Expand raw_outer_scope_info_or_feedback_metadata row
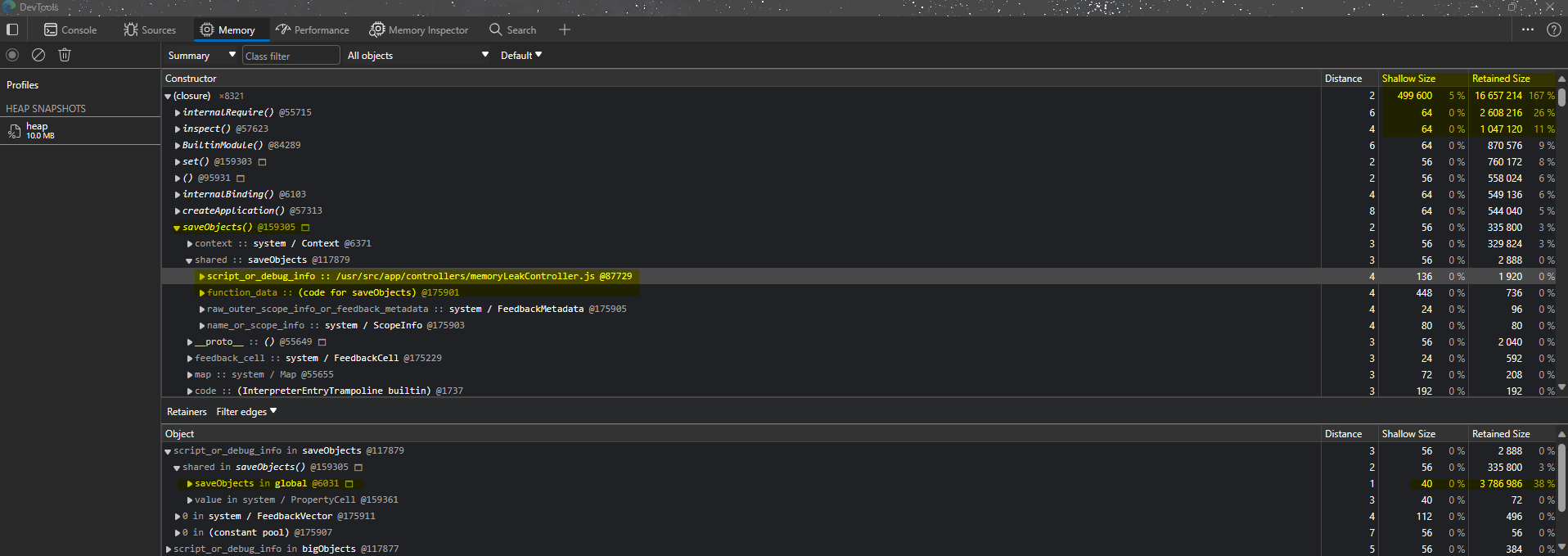The height and width of the screenshot is (556, 1568). [x=202, y=310]
